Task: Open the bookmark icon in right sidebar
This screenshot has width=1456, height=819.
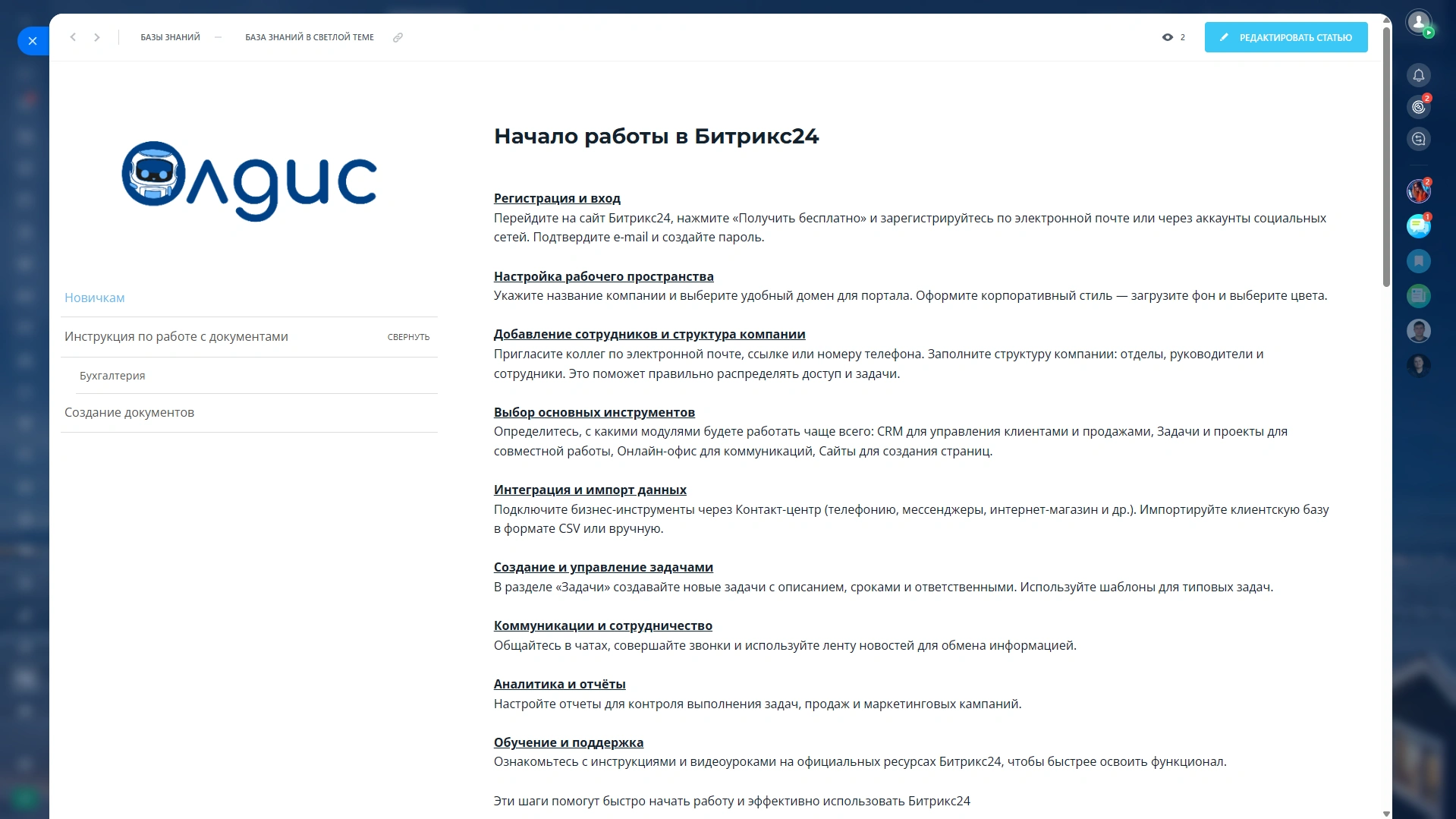Action: coord(1418,261)
